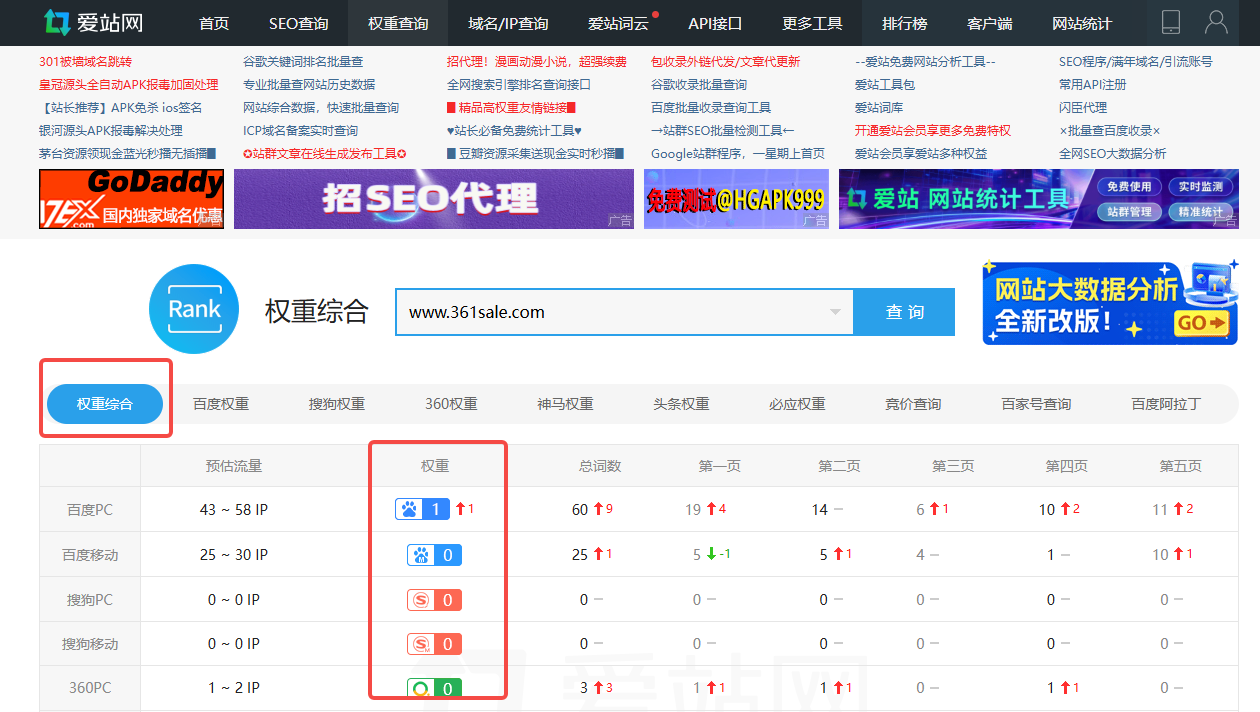The height and width of the screenshot is (712, 1260).
Task: Open the 更多工具 menu
Action: (812, 22)
